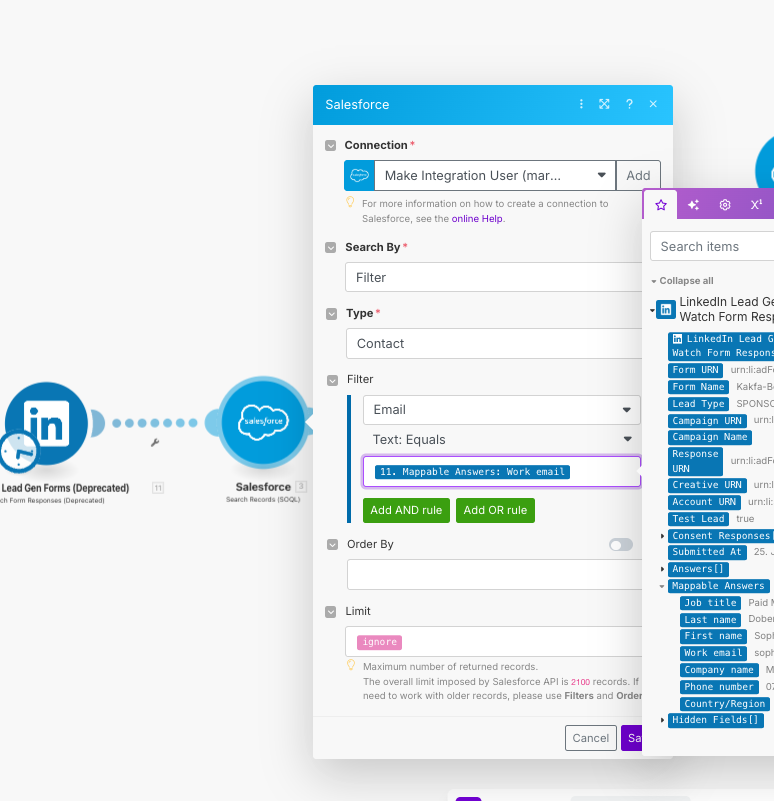Viewport: 774px width, 801px height.
Task: Collapse the Mappable Answers collection
Action: (662, 586)
